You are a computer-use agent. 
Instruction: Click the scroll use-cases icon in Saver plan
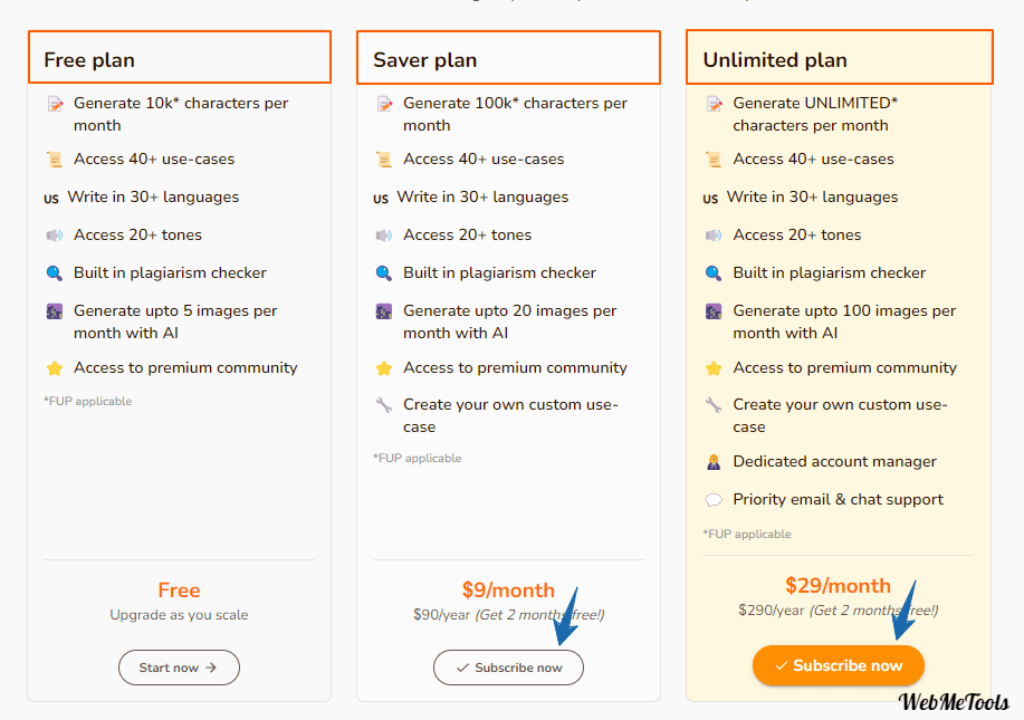point(384,159)
